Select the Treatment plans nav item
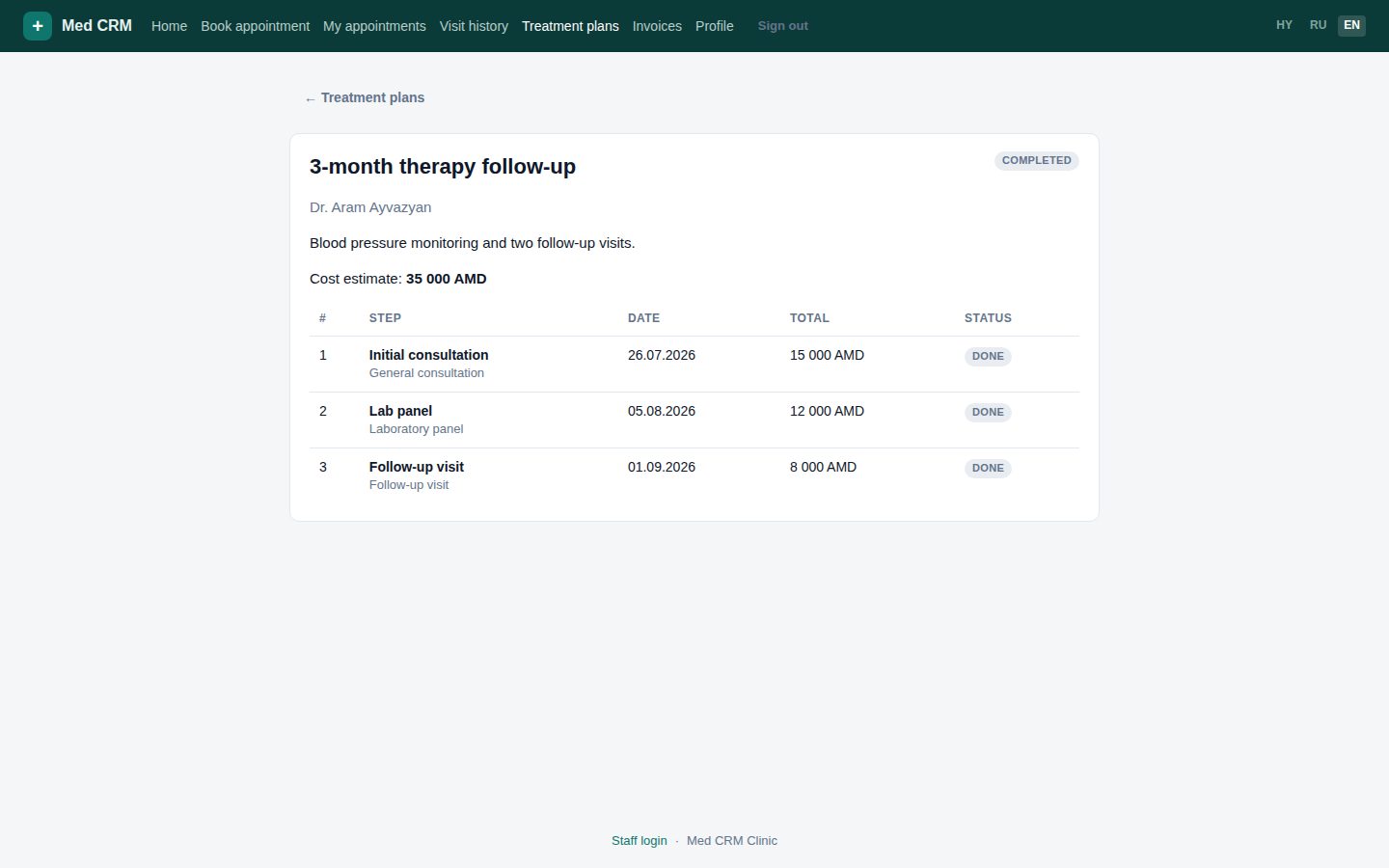Screen dimensions: 1389x868 (x=570, y=26)
